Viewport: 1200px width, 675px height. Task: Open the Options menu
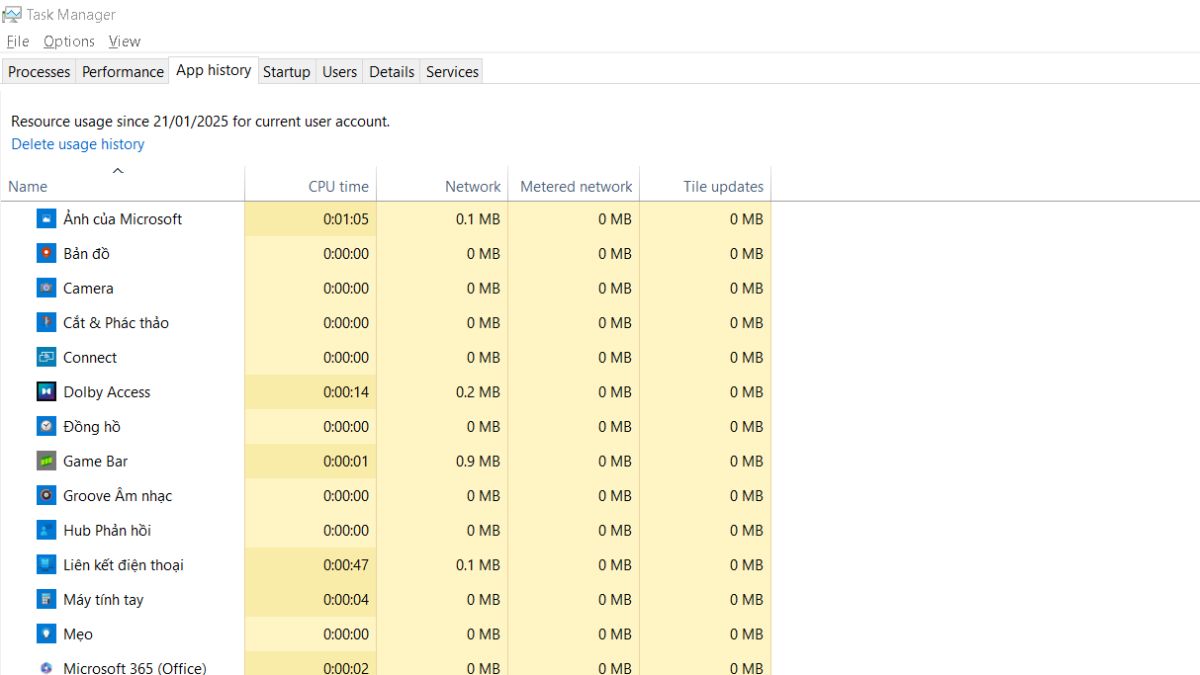click(68, 41)
